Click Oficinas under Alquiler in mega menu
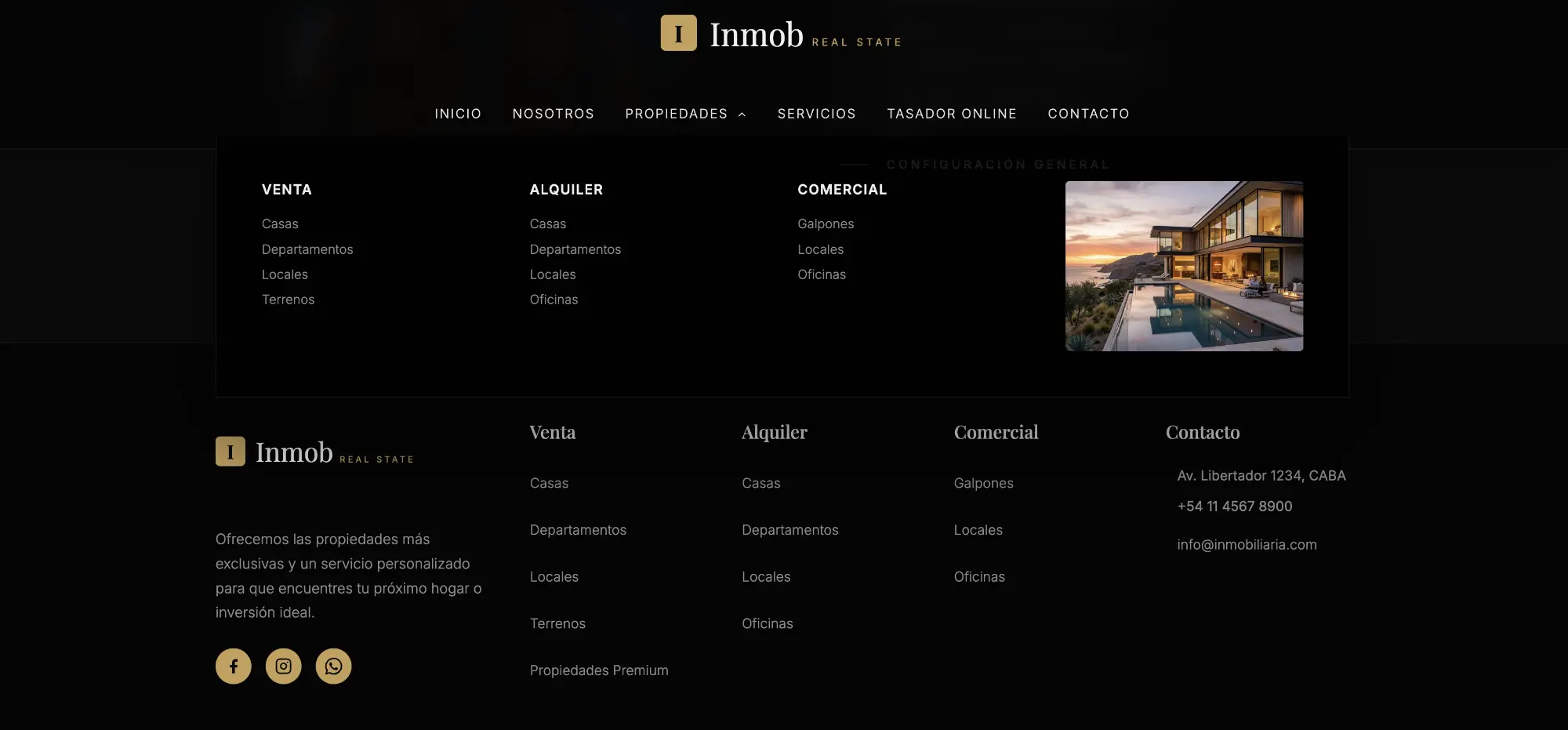This screenshot has width=1568, height=730. [554, 300]
